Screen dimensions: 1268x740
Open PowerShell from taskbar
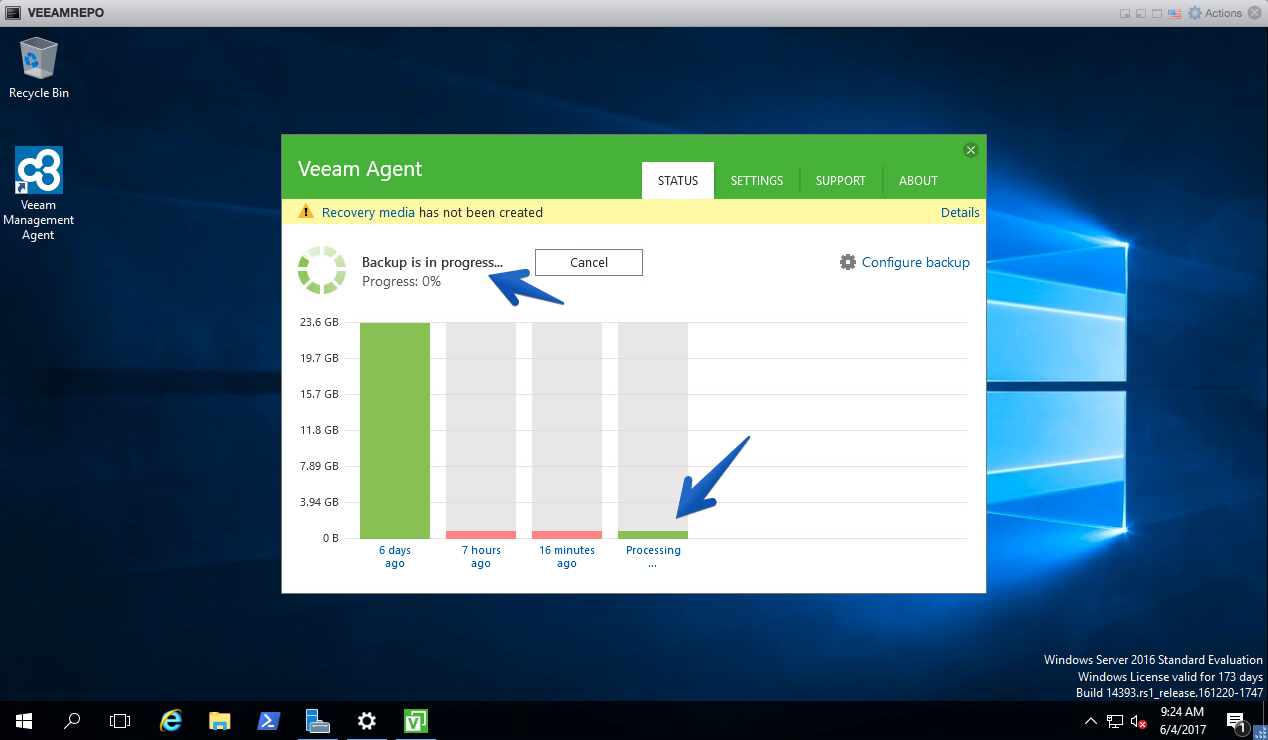pyautogui.click(x=270, y=720)
